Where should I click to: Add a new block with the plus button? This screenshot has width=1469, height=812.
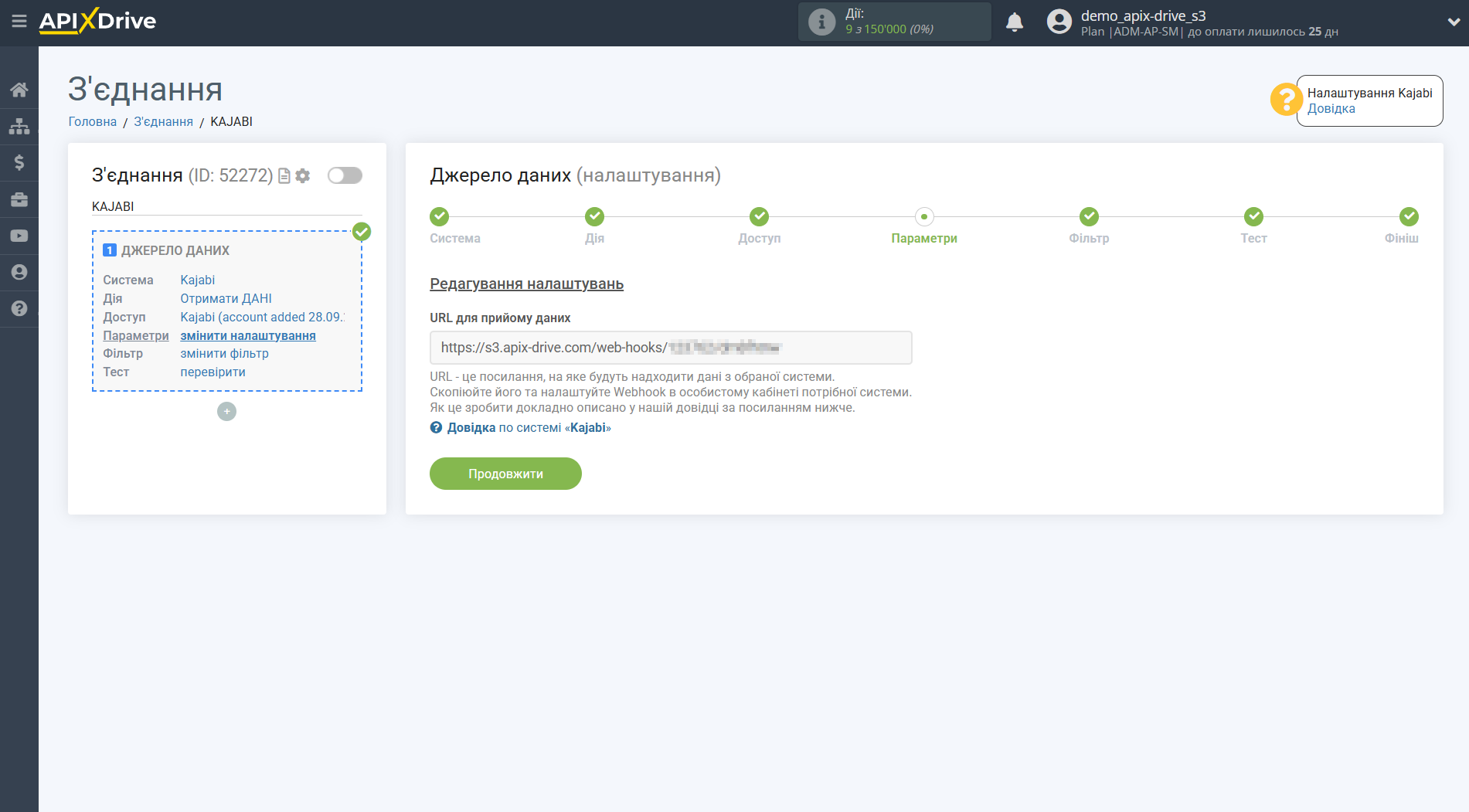(226, 412)
